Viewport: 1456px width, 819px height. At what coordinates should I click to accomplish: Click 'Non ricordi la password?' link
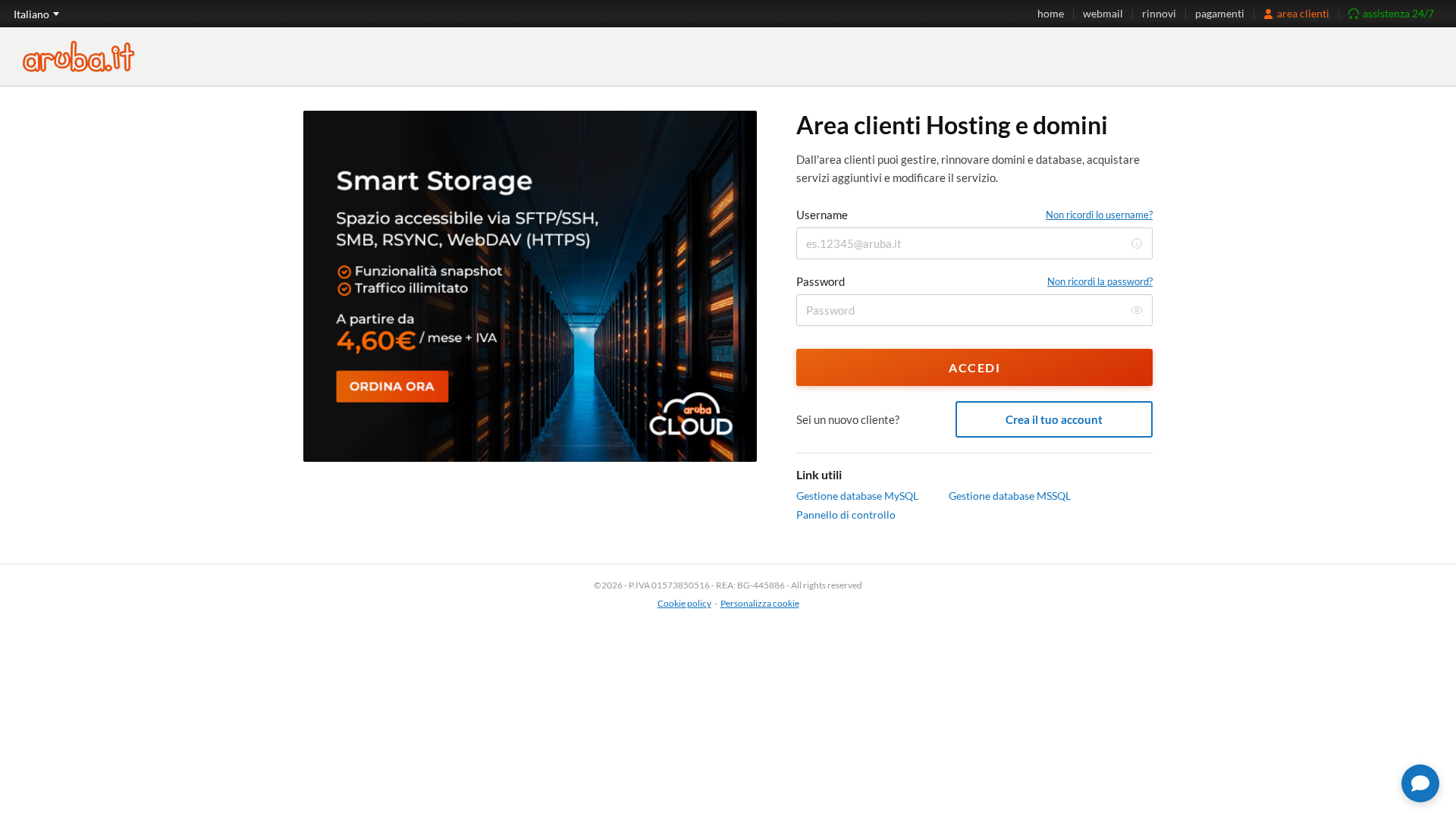coord(1100,281)
